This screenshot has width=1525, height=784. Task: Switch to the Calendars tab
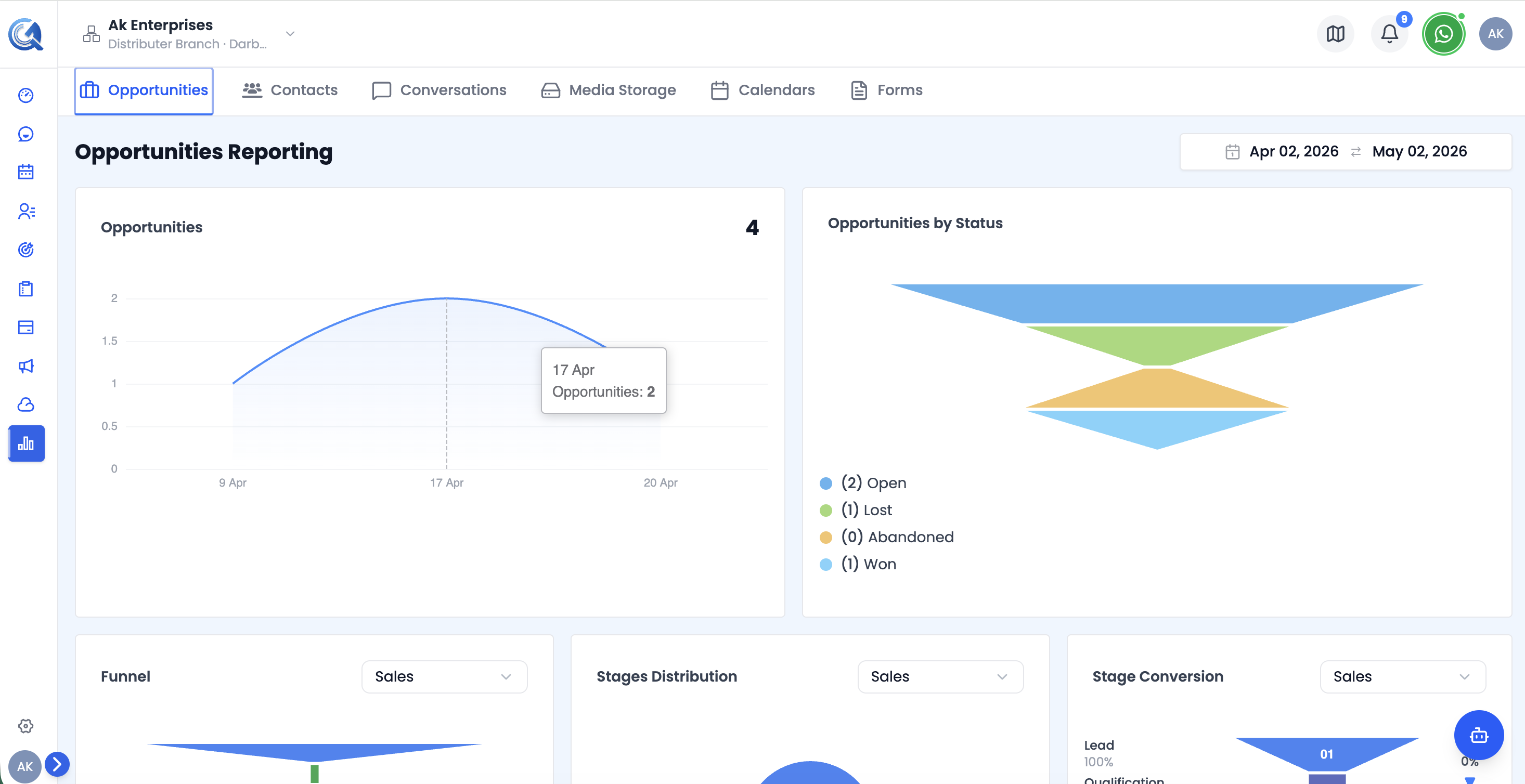[763, 90]
